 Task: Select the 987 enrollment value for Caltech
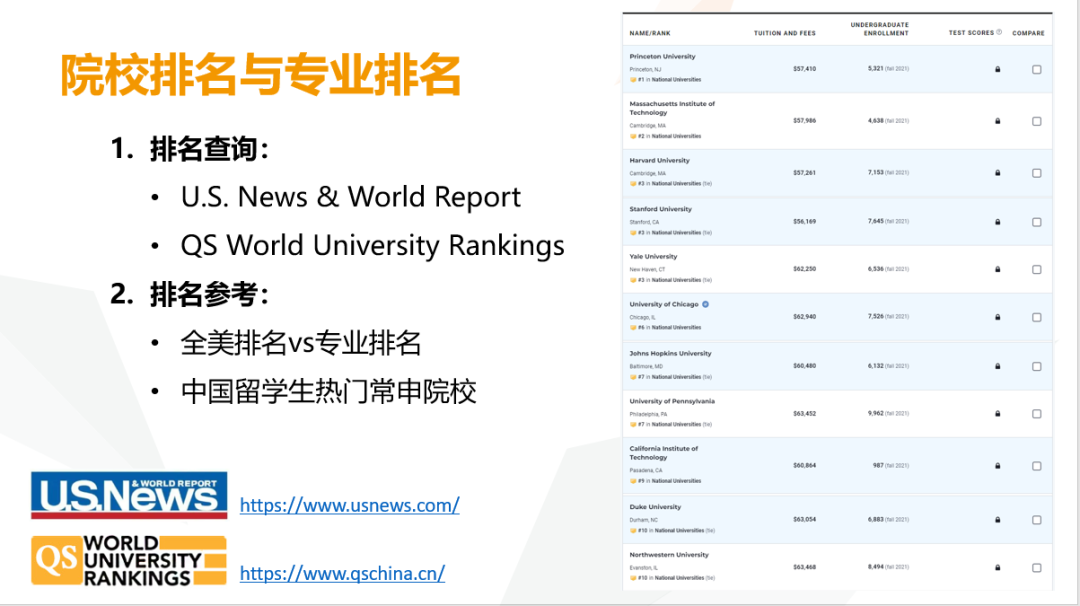[x=878, y=466]
